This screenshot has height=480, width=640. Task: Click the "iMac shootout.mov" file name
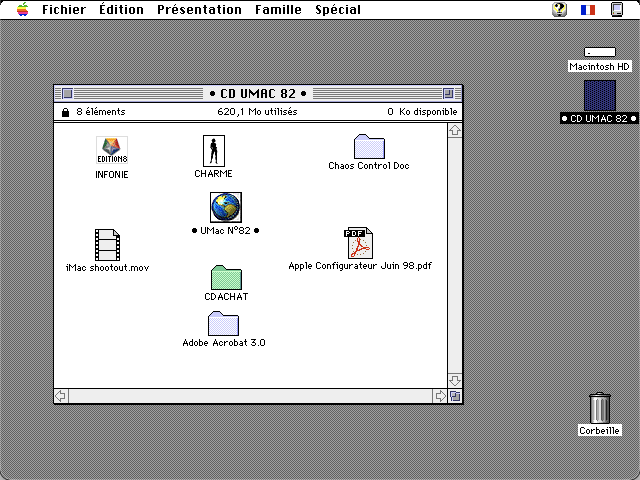click(107, 268)
